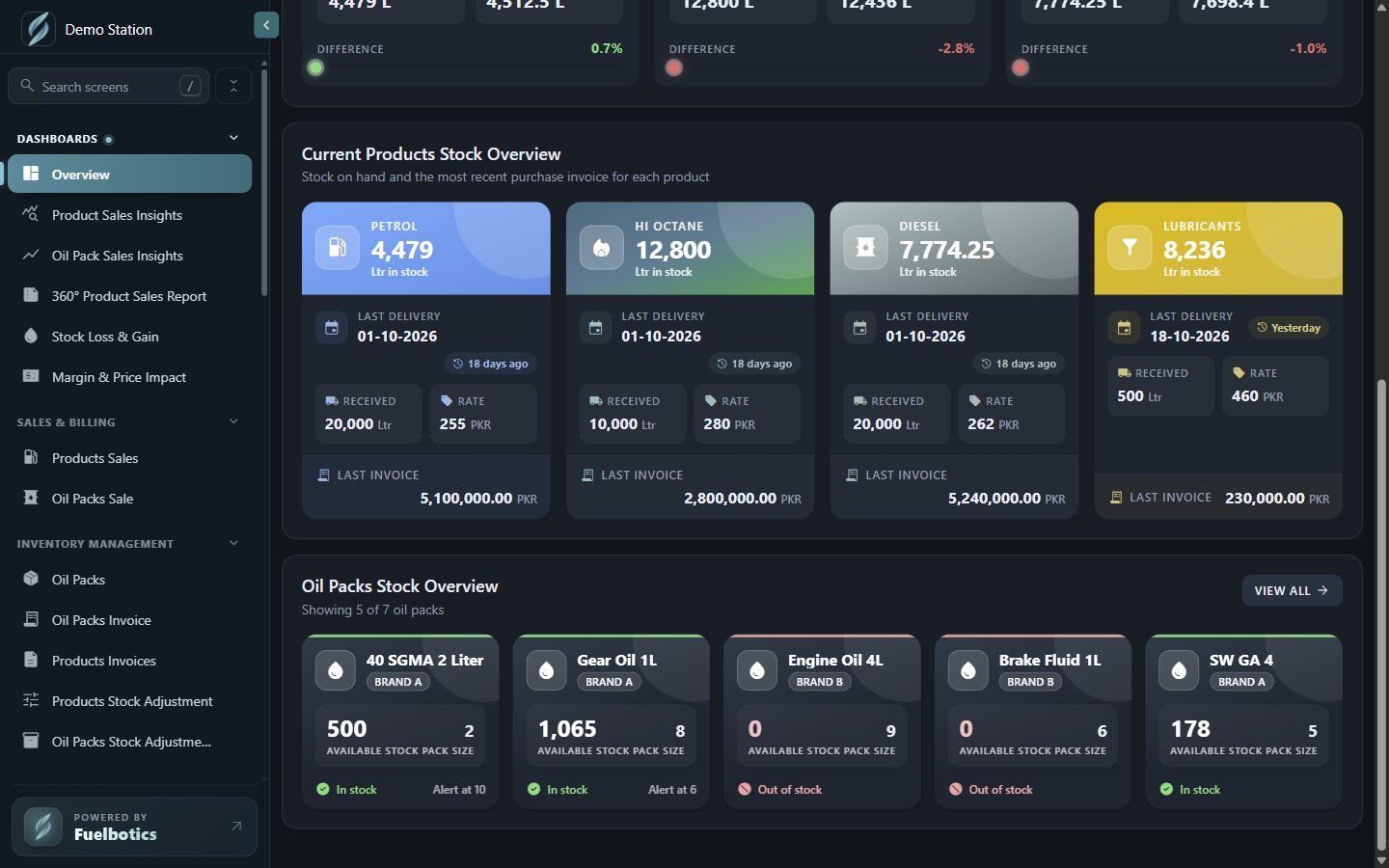1389x868 pixels.
Task: Go to Margin & Price Impact
Action: coord(129,376)
